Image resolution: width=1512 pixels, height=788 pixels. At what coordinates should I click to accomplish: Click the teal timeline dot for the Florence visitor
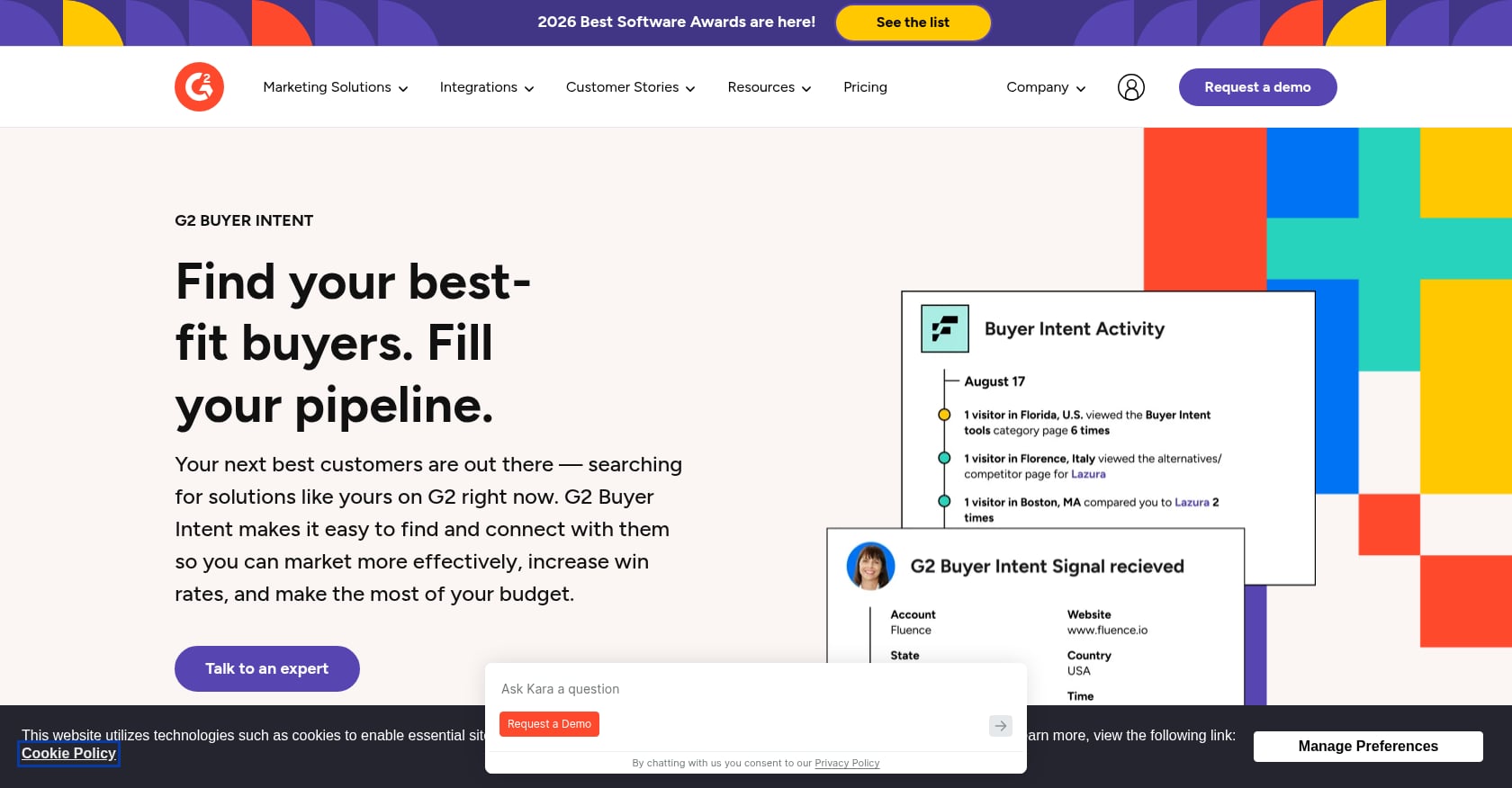click(944, 458)
